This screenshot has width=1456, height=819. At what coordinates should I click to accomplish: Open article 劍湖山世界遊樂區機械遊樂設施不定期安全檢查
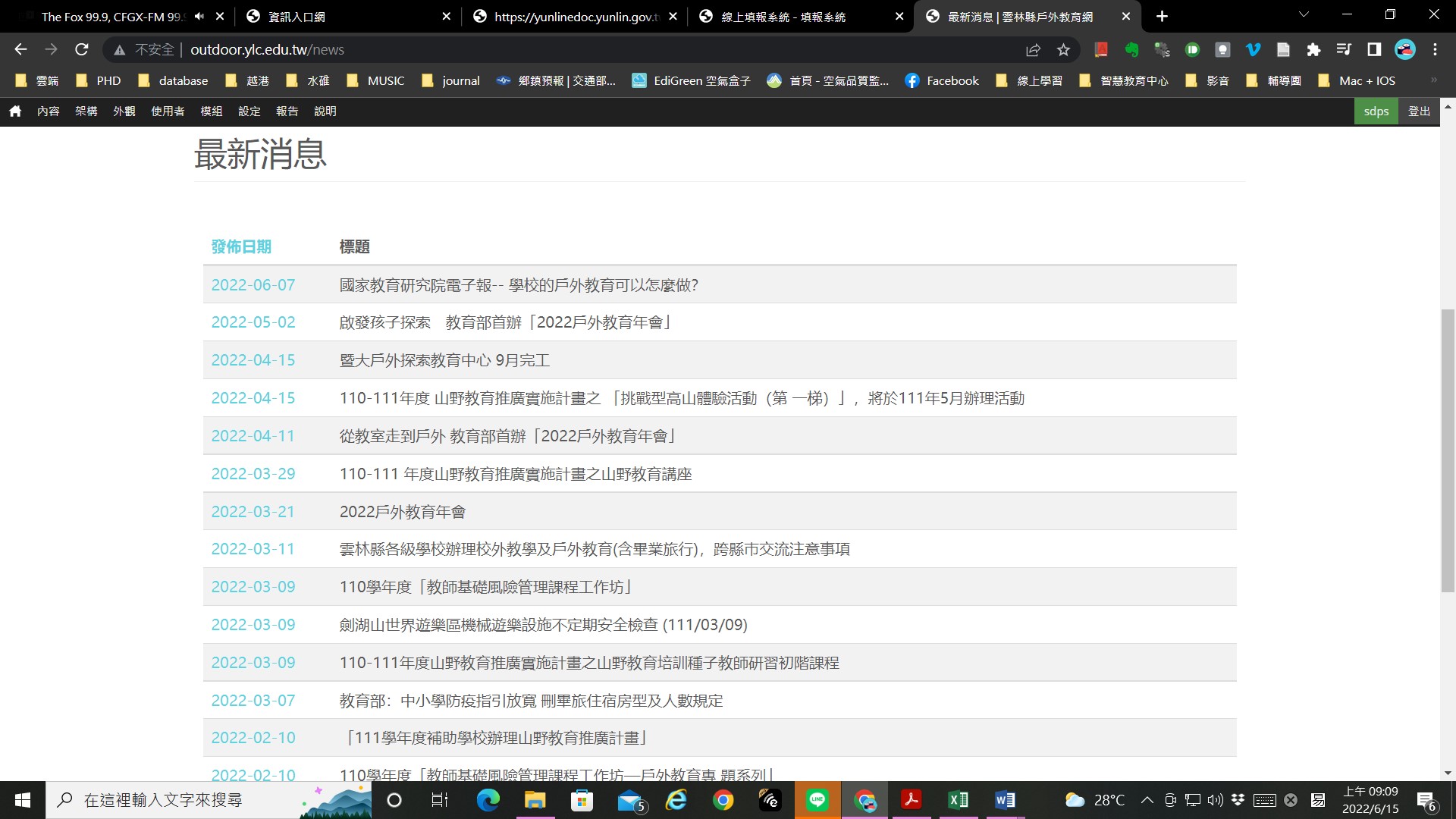[x=544, y=625]
